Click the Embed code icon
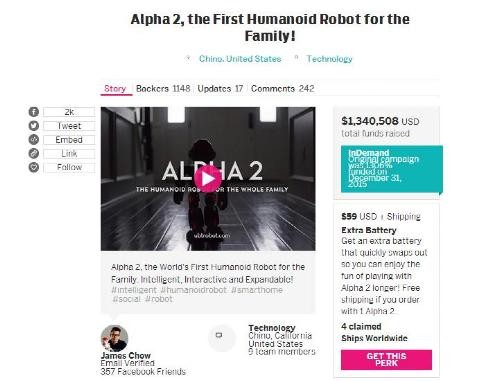The image size is (500, 381). pyautogui.click(x=34, y=139)
